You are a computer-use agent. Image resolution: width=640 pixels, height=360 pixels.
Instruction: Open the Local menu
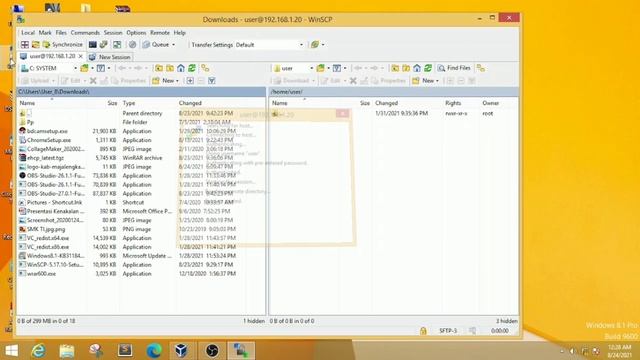[28, 33]
